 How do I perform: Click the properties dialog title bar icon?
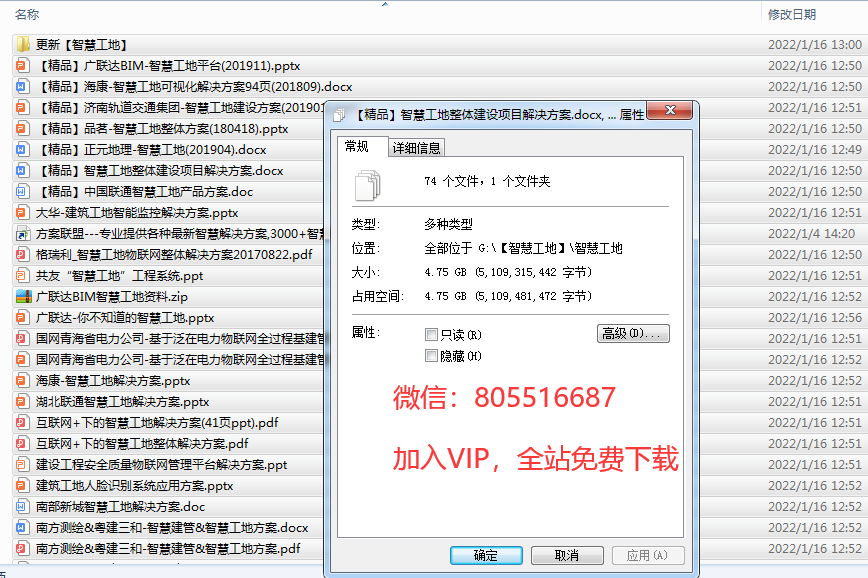(339, 115)
